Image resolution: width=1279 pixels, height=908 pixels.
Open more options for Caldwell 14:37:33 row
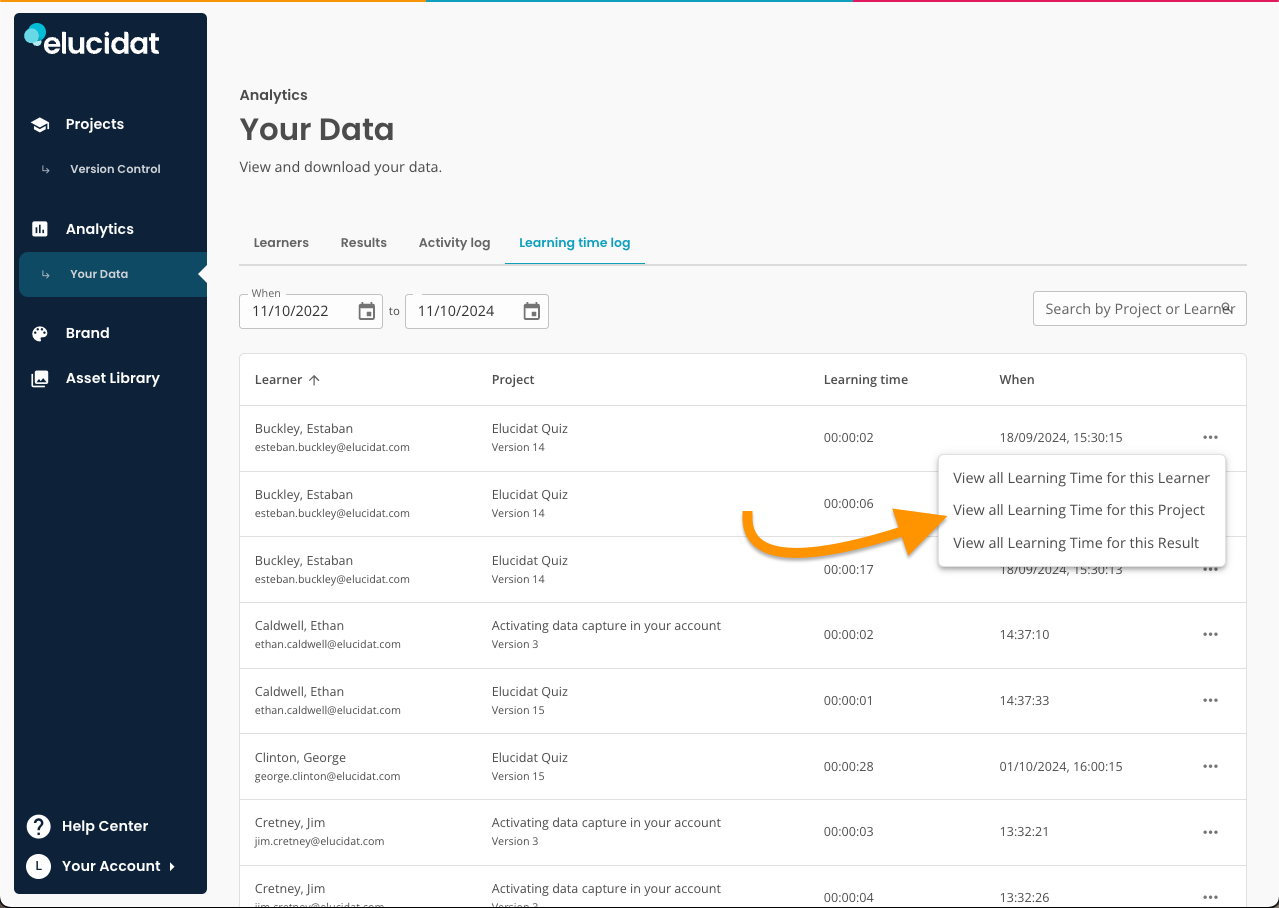[x=1210, y=700]
